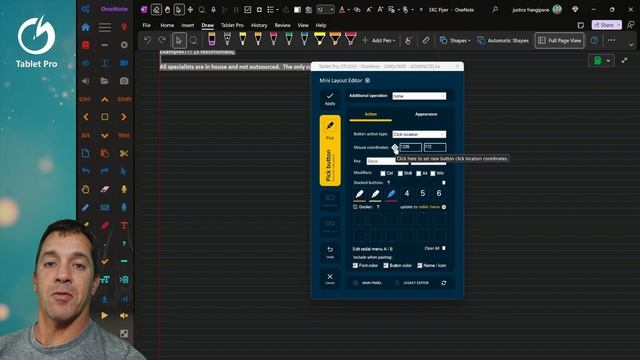The height and width of the screenshot is (360, 640).
Task: Open the History tab
Action: click(x=259, y=25)
